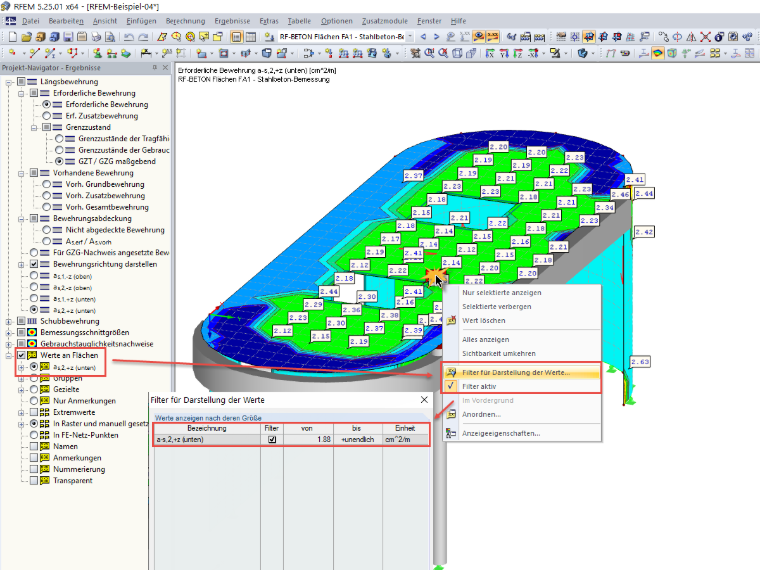Toggle Bewehrungsrichtung darstellen checkbox

(x=34, y=264)
